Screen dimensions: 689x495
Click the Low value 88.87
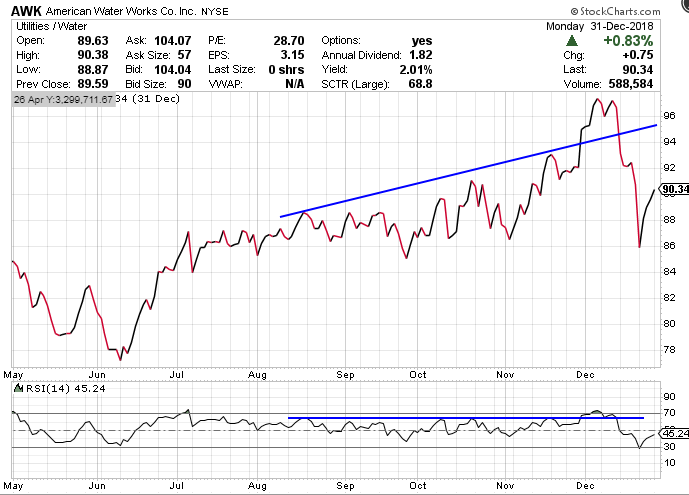[x=93, y=69]
